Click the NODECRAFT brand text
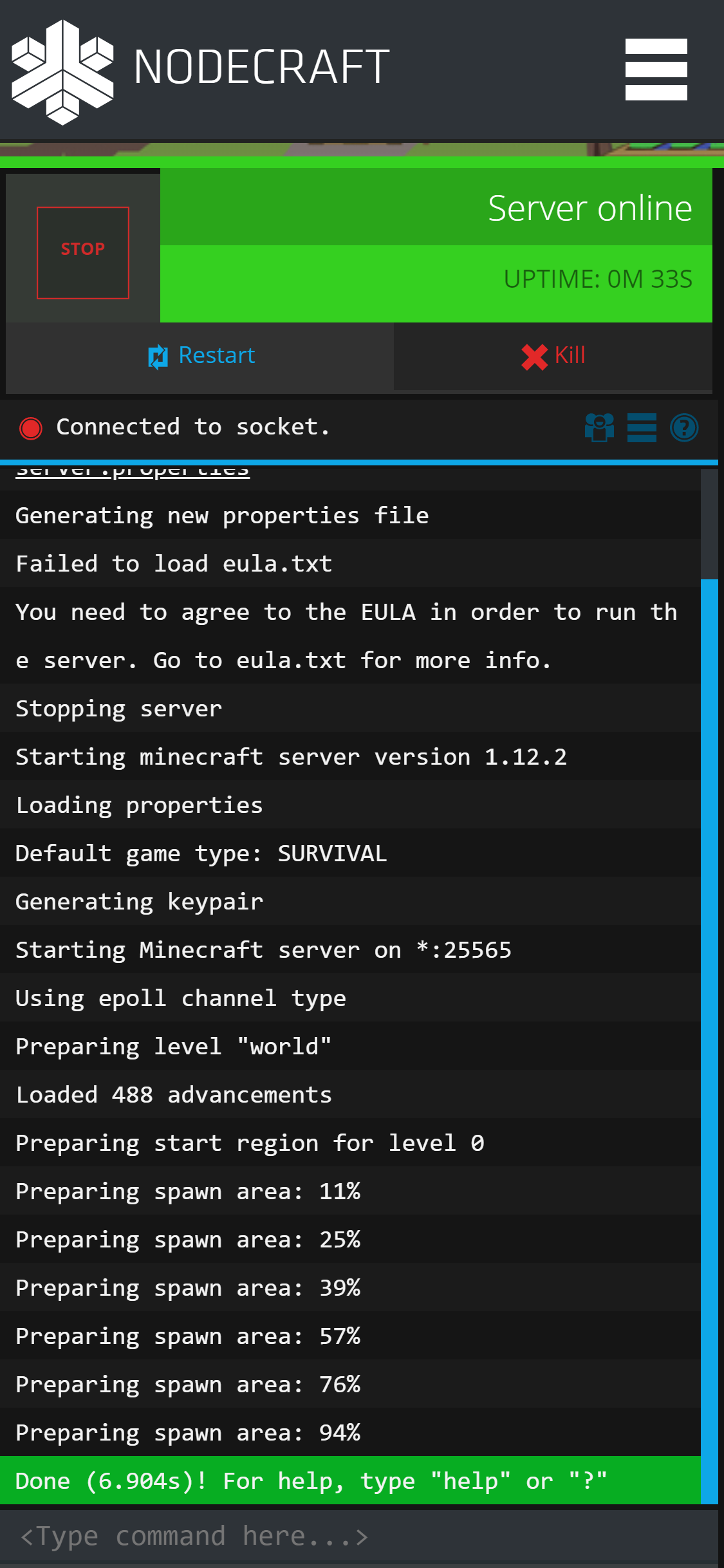 click(261, 67)
